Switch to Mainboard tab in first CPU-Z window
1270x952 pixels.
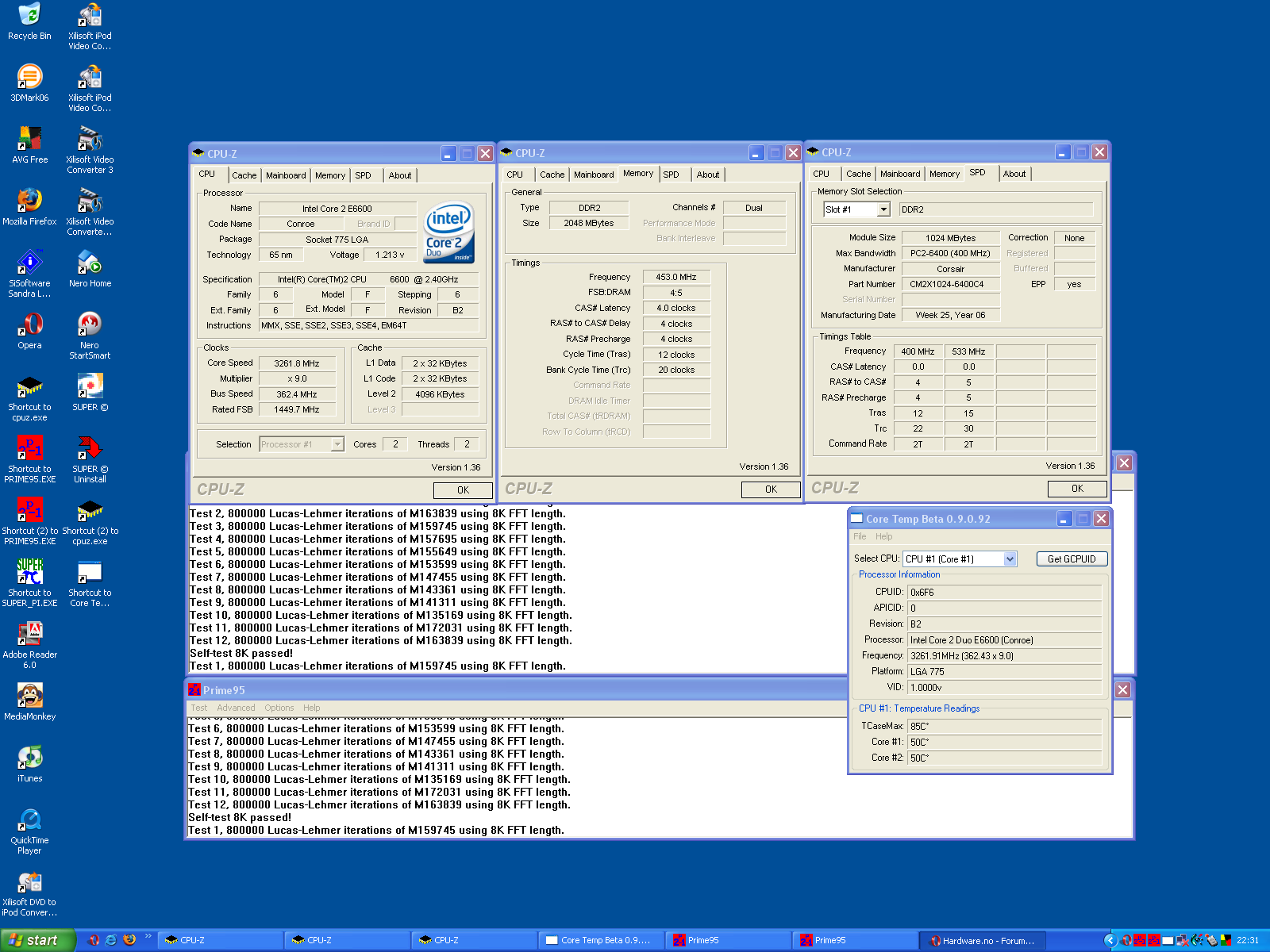(x=286, y=175)
